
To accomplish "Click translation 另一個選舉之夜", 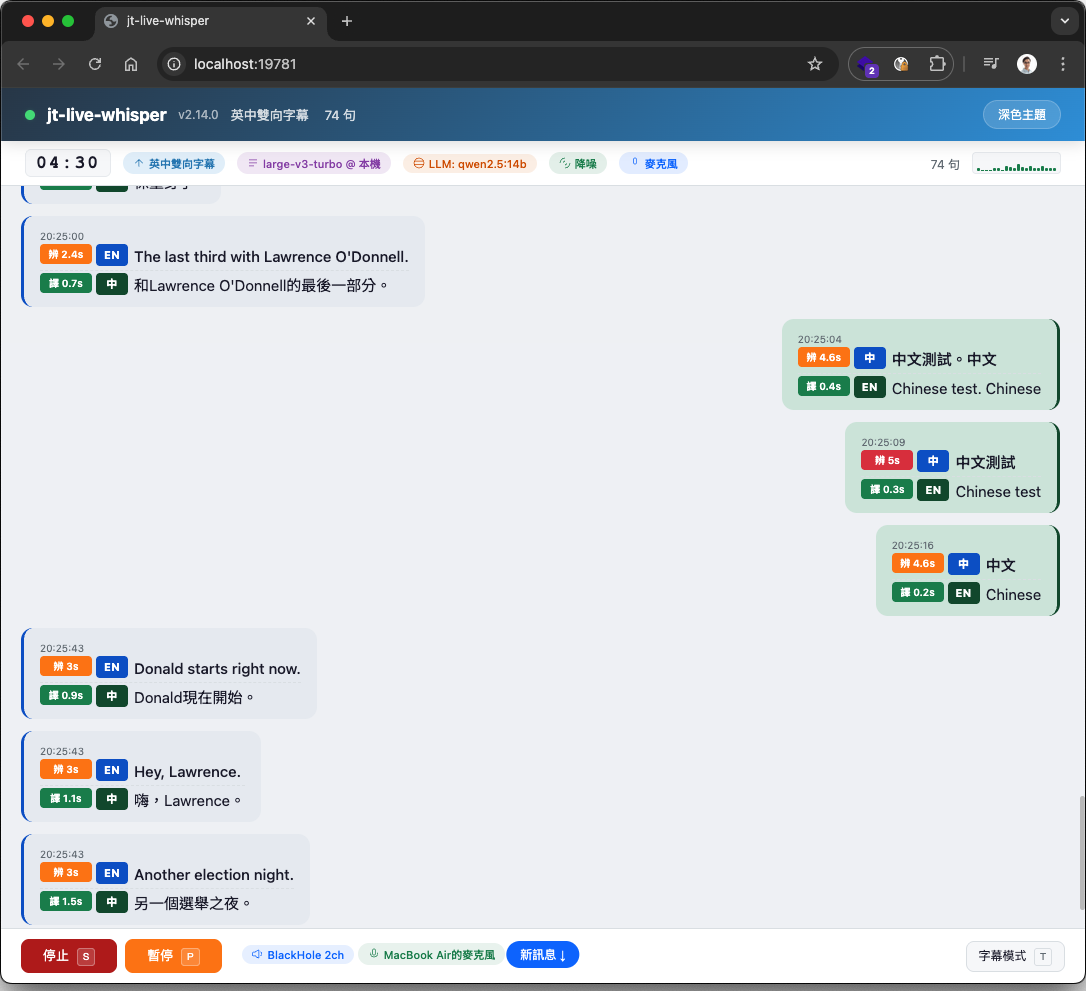I will coord(192,904).
